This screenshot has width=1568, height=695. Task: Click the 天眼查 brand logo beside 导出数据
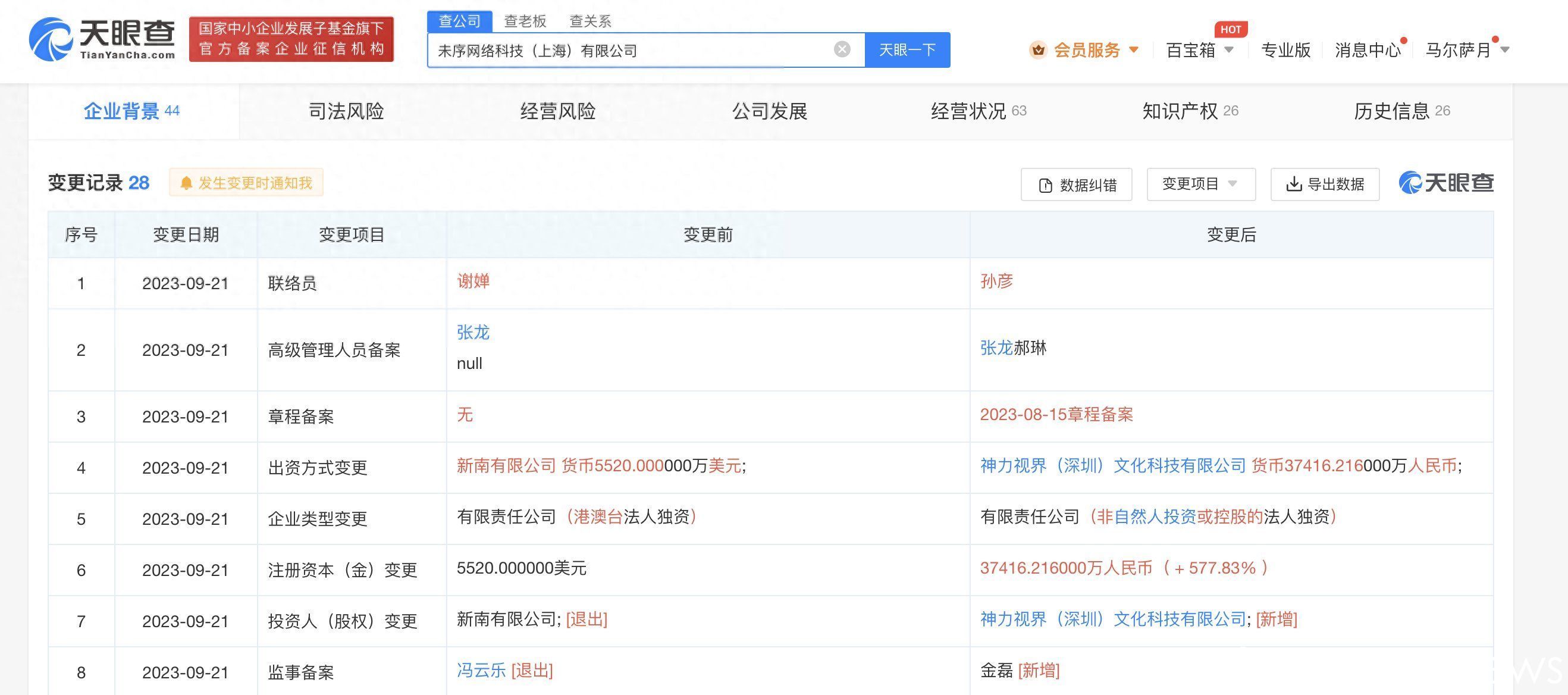(x=1446, y=183)
